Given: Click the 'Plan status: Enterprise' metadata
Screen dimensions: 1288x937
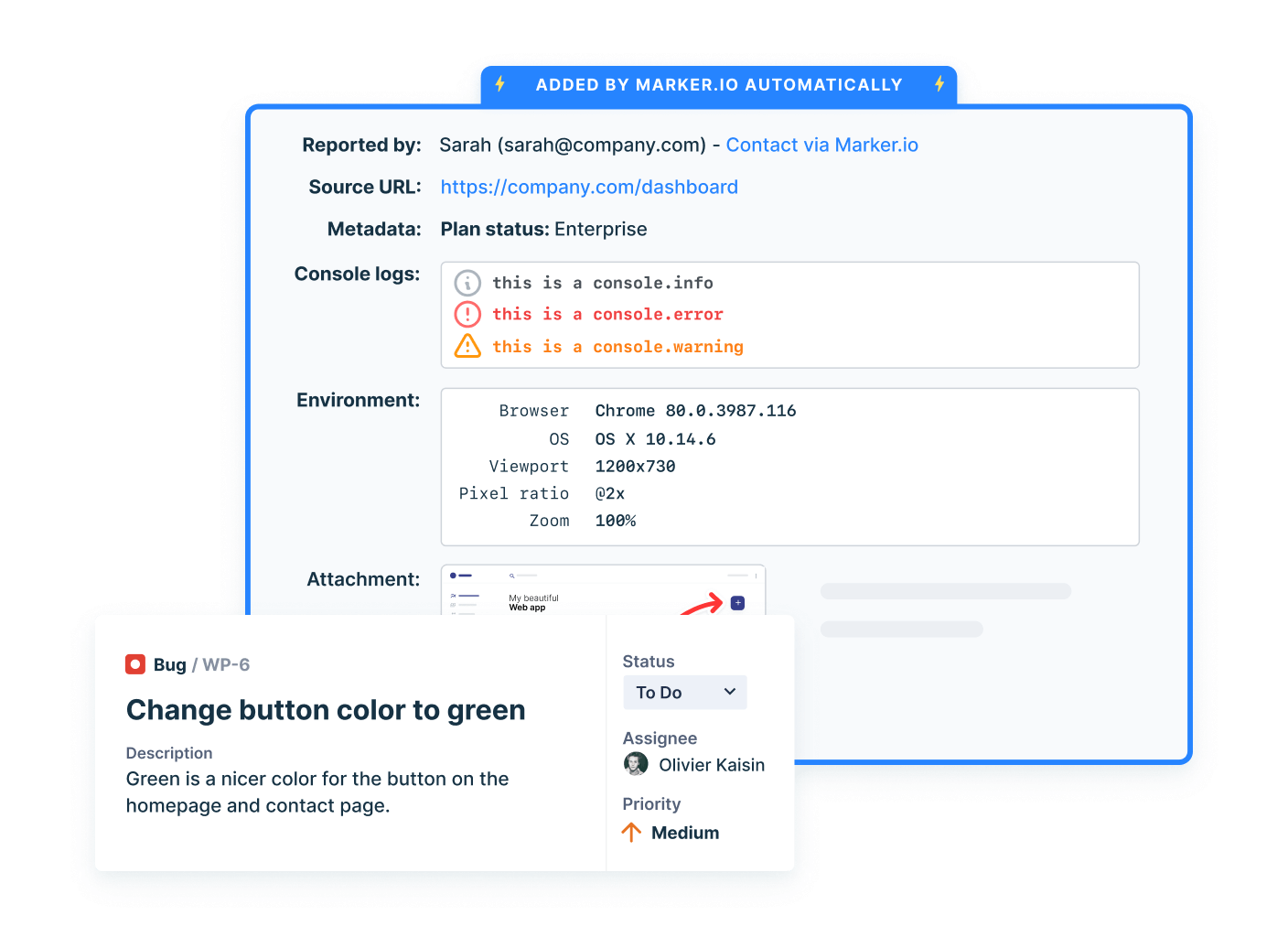Looking at the screenshot, I should [x=543, y=230].
